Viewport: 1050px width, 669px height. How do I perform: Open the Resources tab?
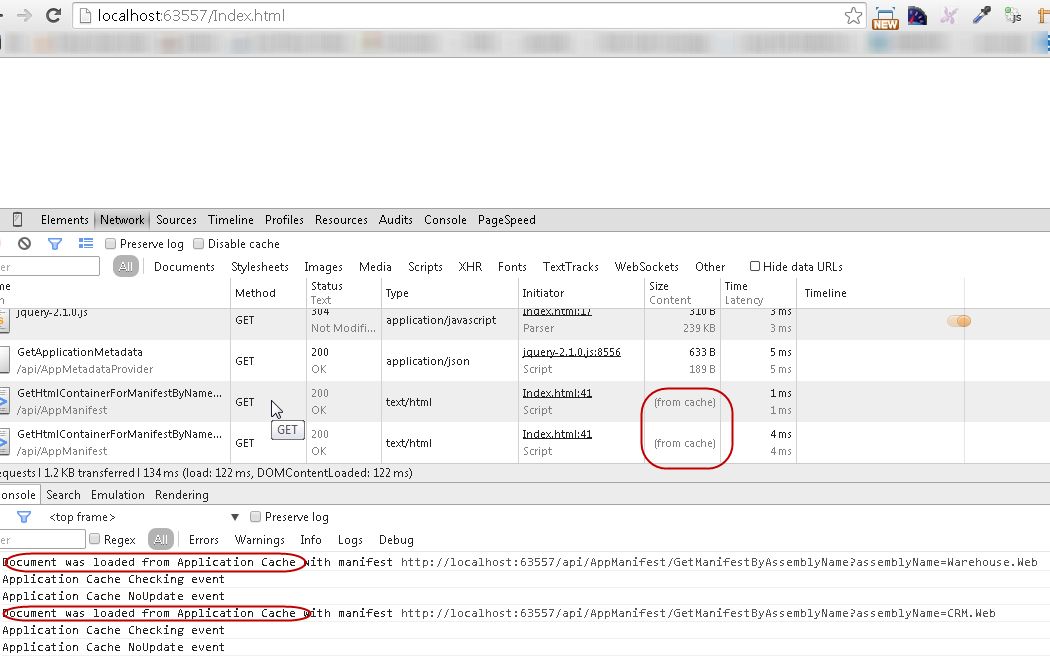tap(341, 220)
